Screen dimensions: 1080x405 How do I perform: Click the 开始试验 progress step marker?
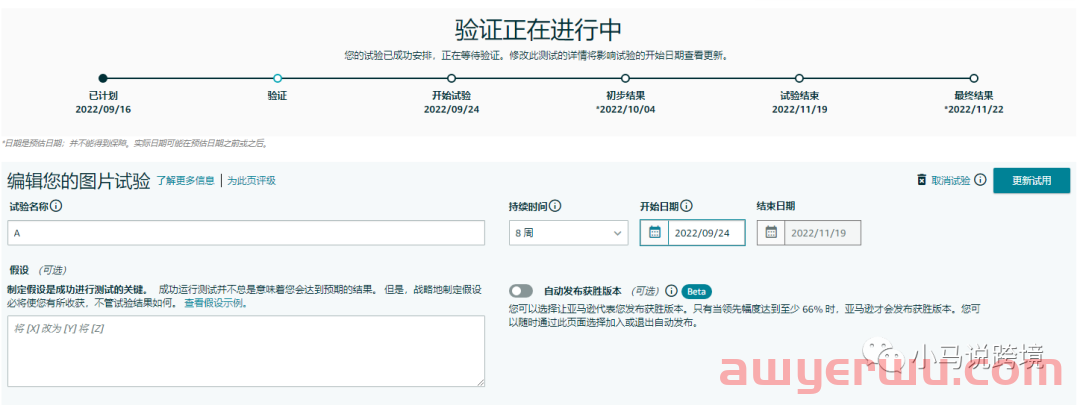[451, 78]
